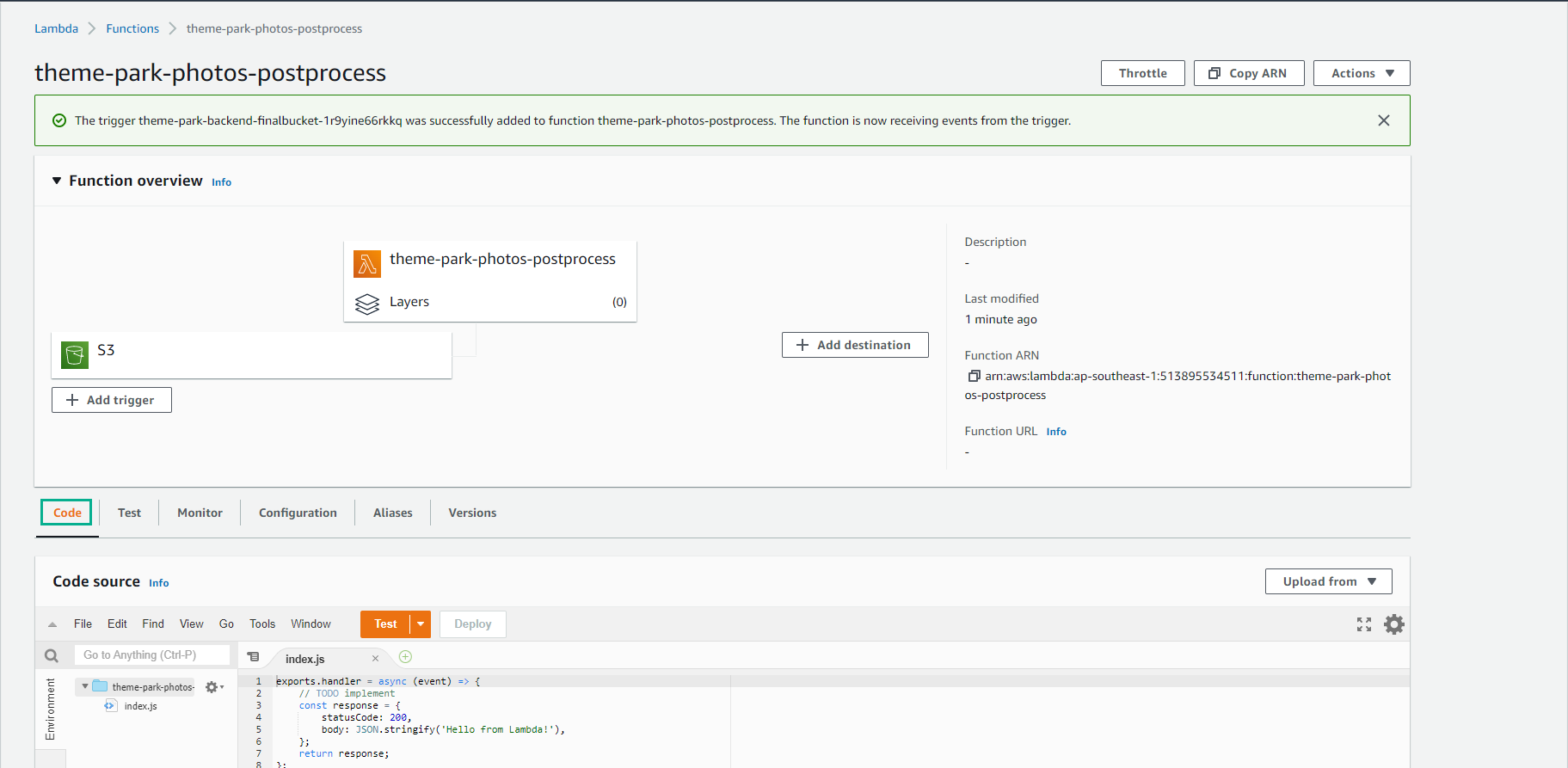Collapse the theme-park-photos folder in tree
1568x768 pixels.
point(85,686)
